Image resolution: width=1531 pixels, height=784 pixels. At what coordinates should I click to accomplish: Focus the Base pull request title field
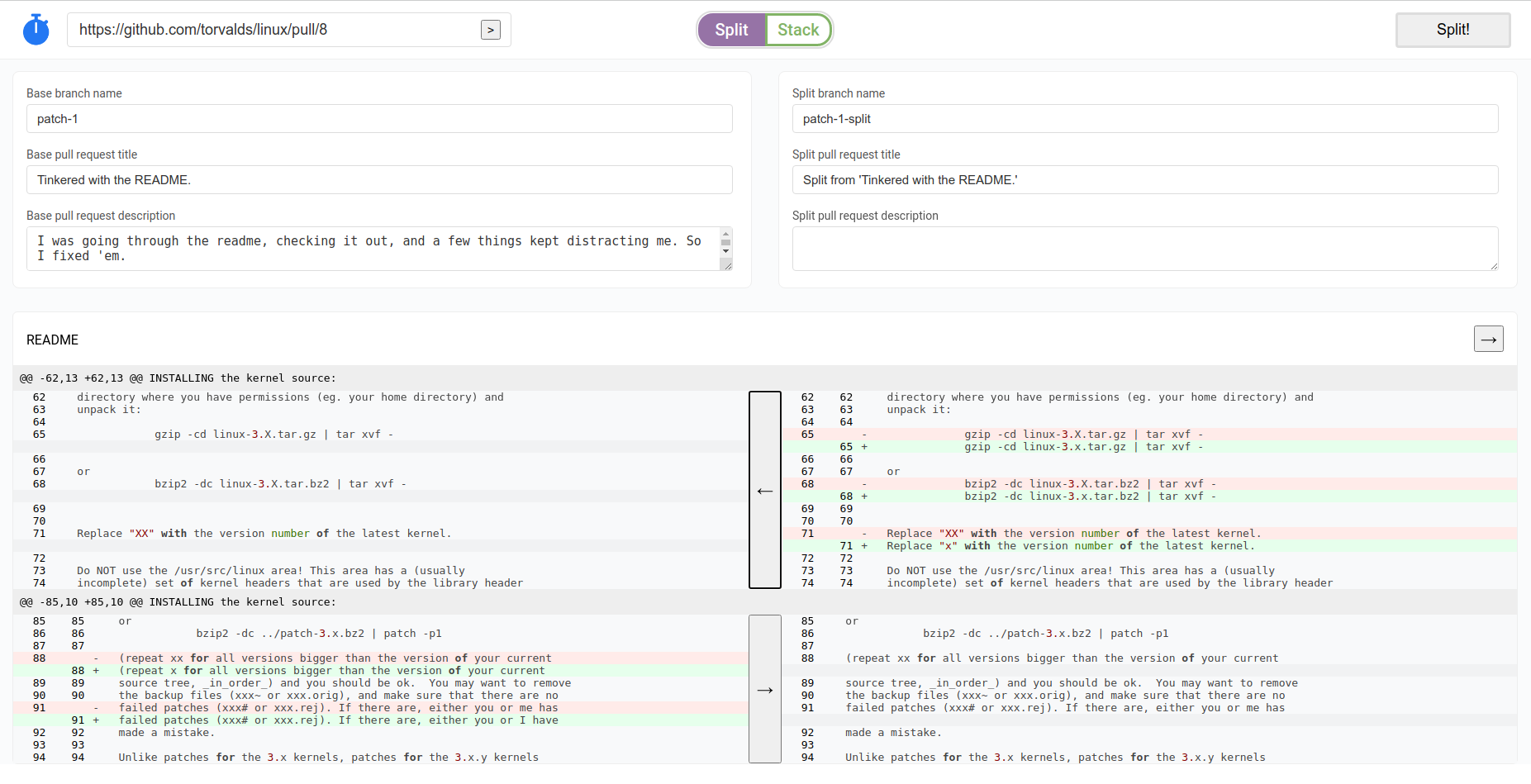click(379, 180)
